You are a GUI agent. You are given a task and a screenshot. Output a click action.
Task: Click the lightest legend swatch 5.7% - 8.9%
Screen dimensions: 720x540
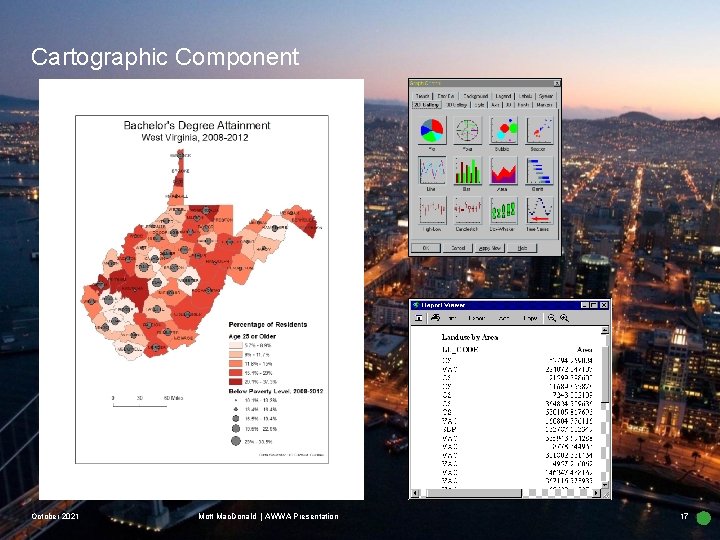[236, 345]
